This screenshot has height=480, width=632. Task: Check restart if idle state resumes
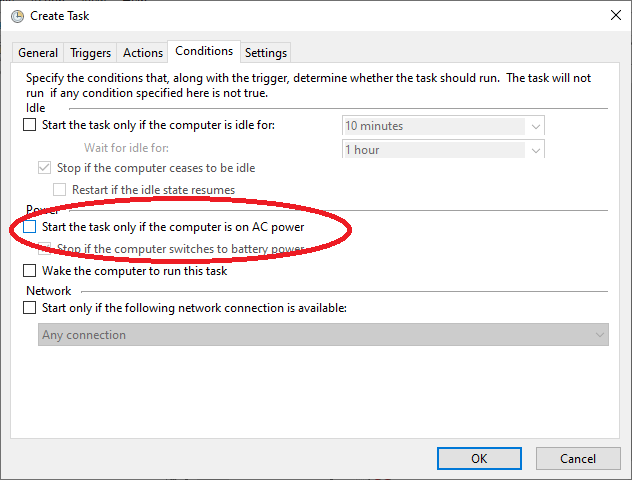pyautogui.click(x=59, y=190)
